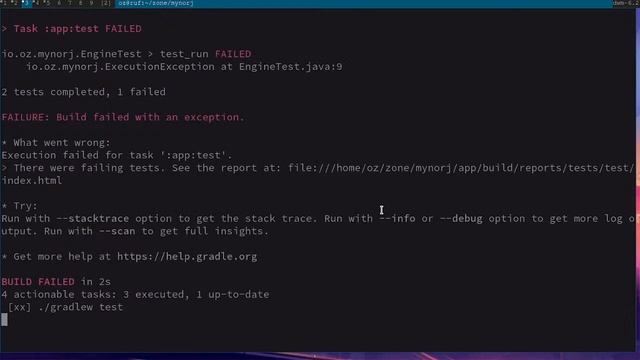
Task: Click the '--scan' option text
Action: click(x=117, y=231)
